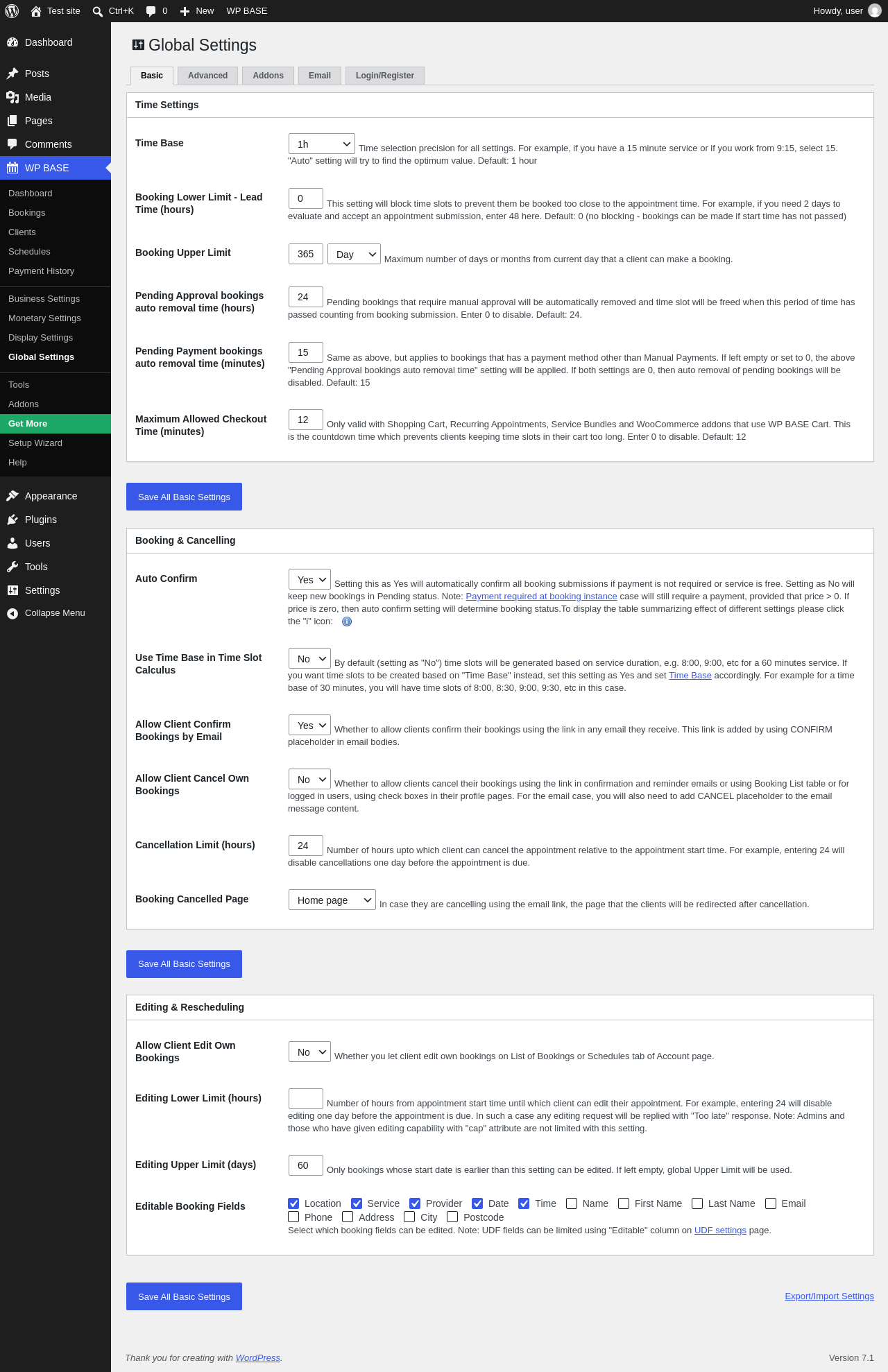Open the Test site home icon

point(36,11)
